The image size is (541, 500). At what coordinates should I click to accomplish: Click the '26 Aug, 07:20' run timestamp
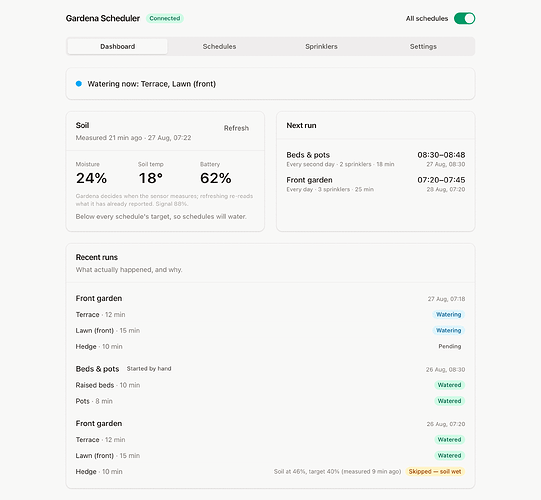pos(445,424)
